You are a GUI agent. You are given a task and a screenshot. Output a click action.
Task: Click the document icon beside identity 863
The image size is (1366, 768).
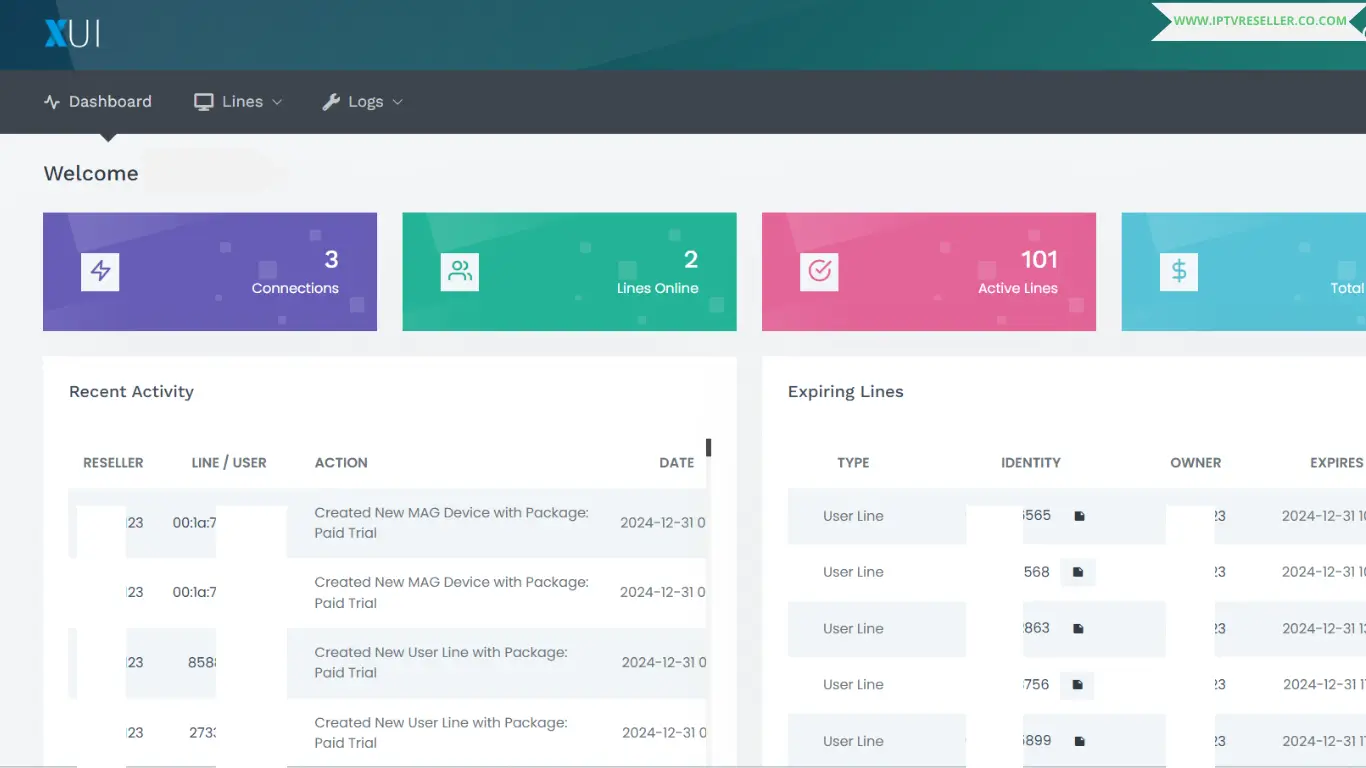pyautogui.click(x=1078, y=629)
